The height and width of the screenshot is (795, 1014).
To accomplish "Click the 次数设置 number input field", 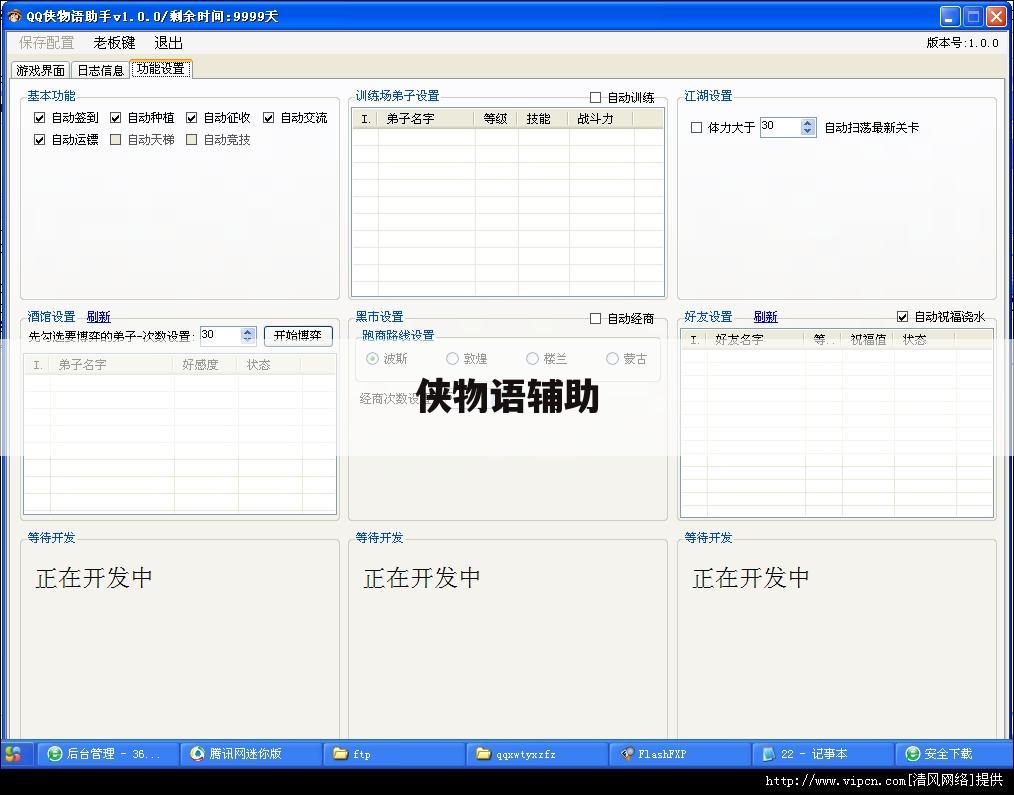I will point(221,335).
